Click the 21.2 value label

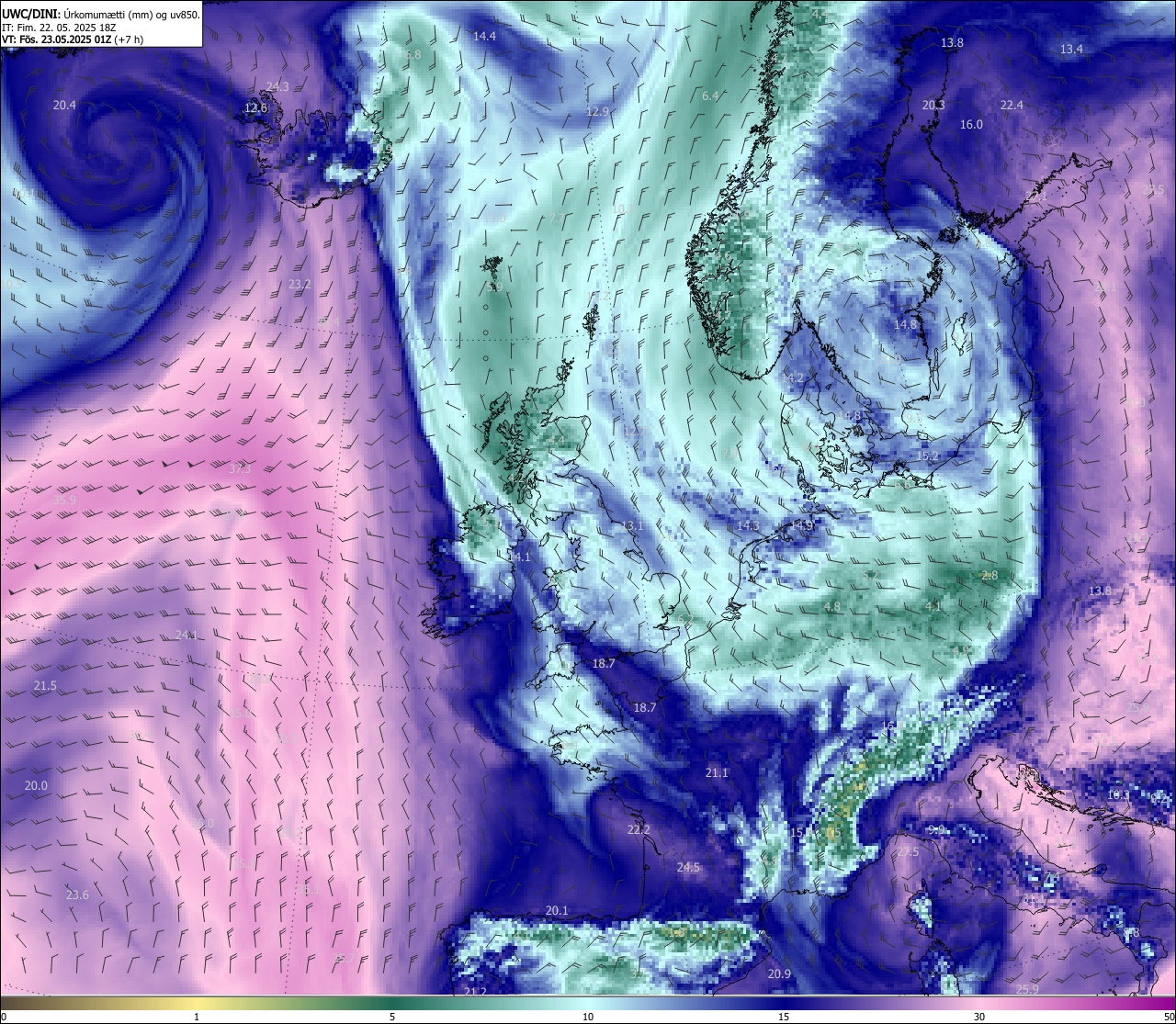pos(475,992)
